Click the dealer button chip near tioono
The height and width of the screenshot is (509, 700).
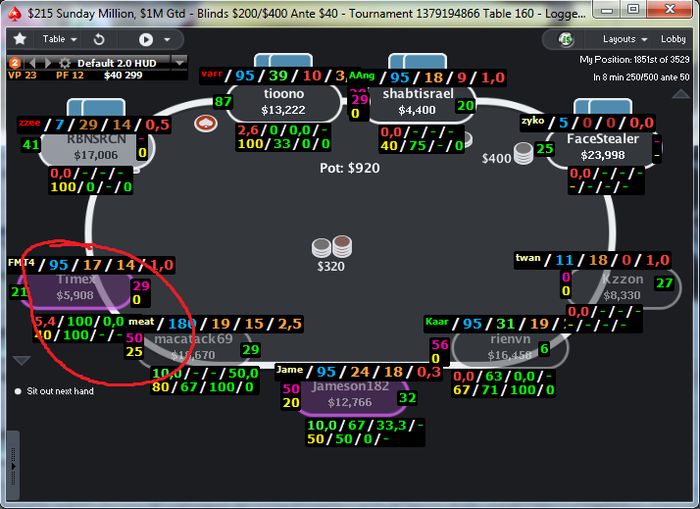pyautogui.click(x=205, y=124)
